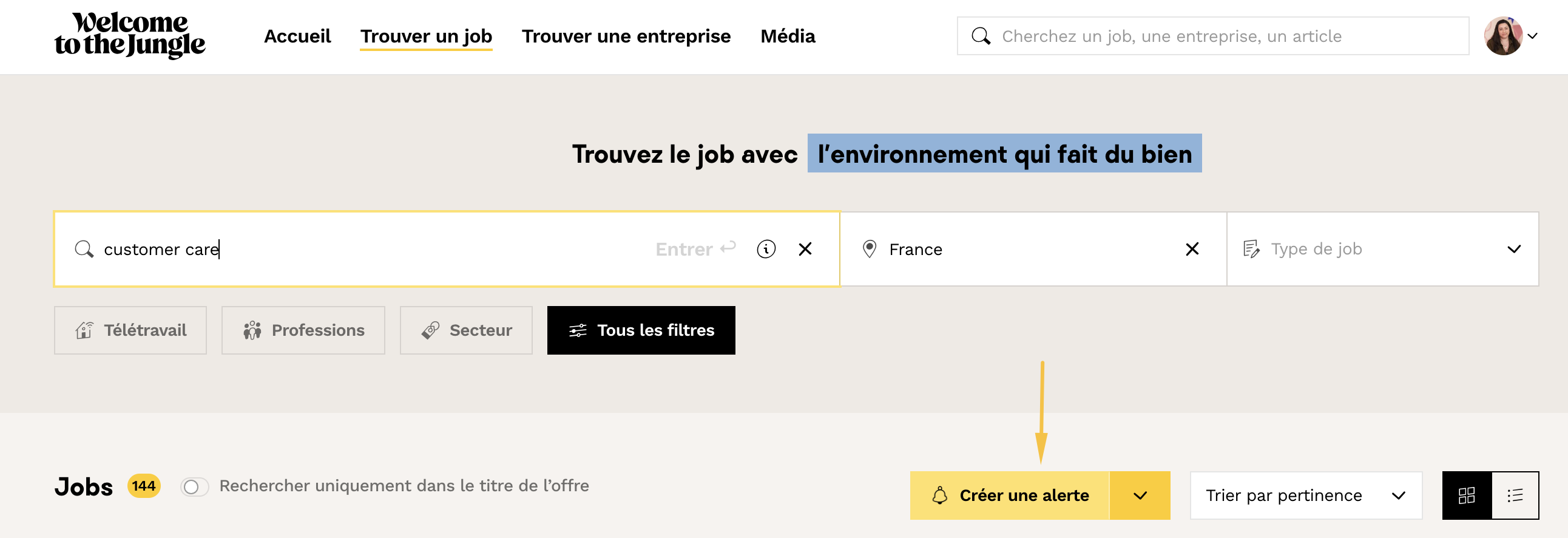Switch to list view layout
1568x538 pixels.
coord(1515,495)
